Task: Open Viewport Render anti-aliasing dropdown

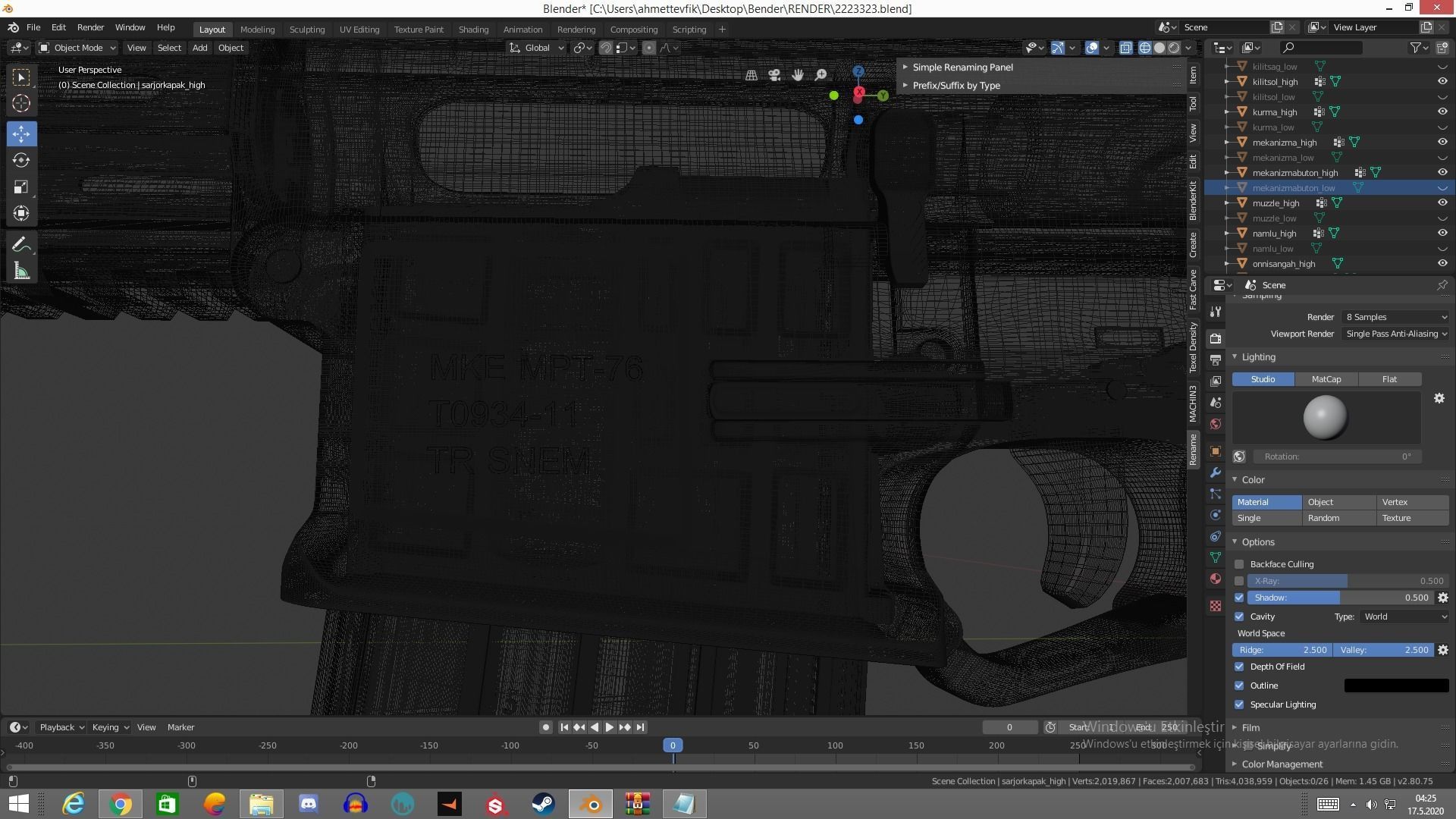Action: tap(1395, 334)
